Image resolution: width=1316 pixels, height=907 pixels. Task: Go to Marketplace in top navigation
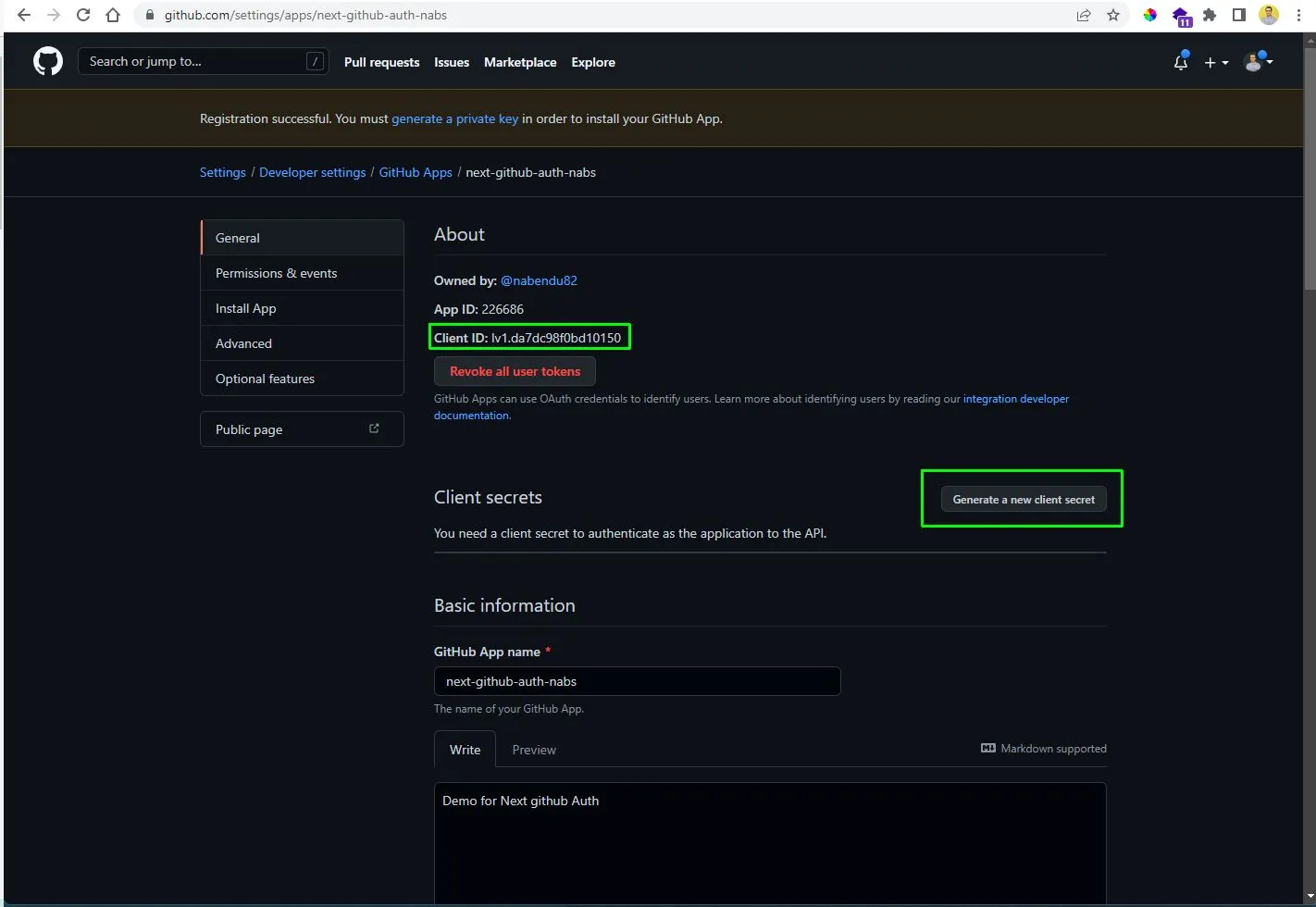[x=520, y=62]
